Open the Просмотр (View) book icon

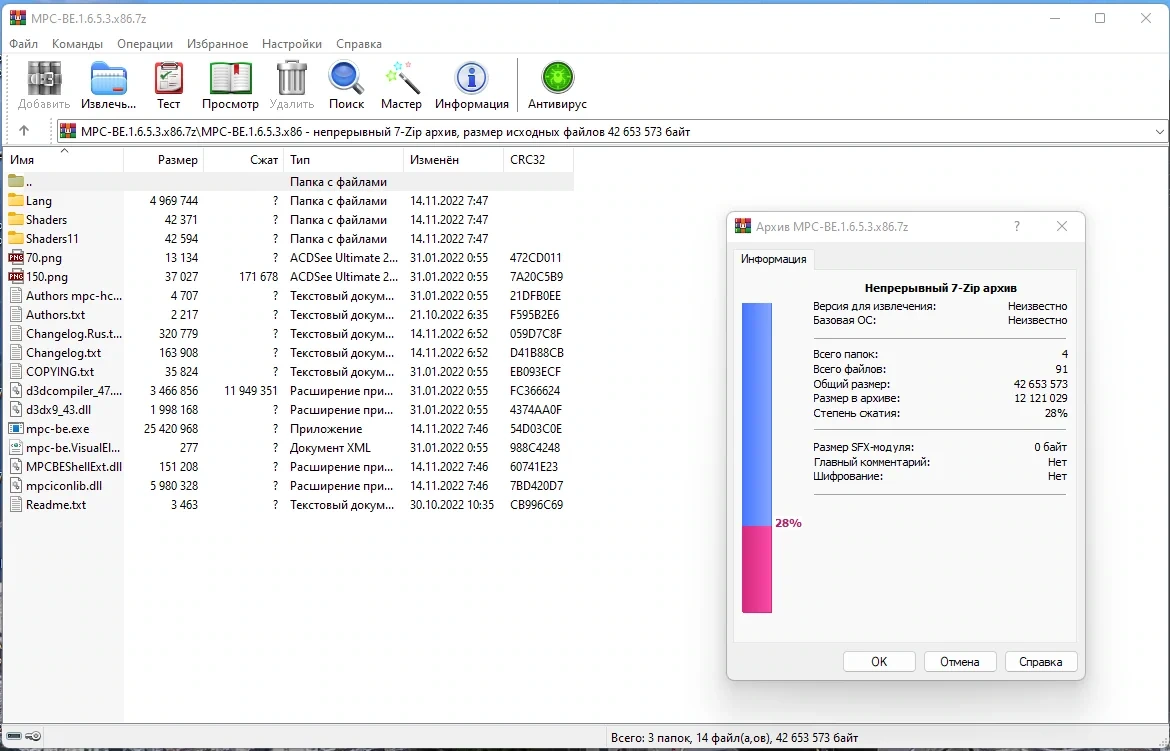click(x=231, y=78)
